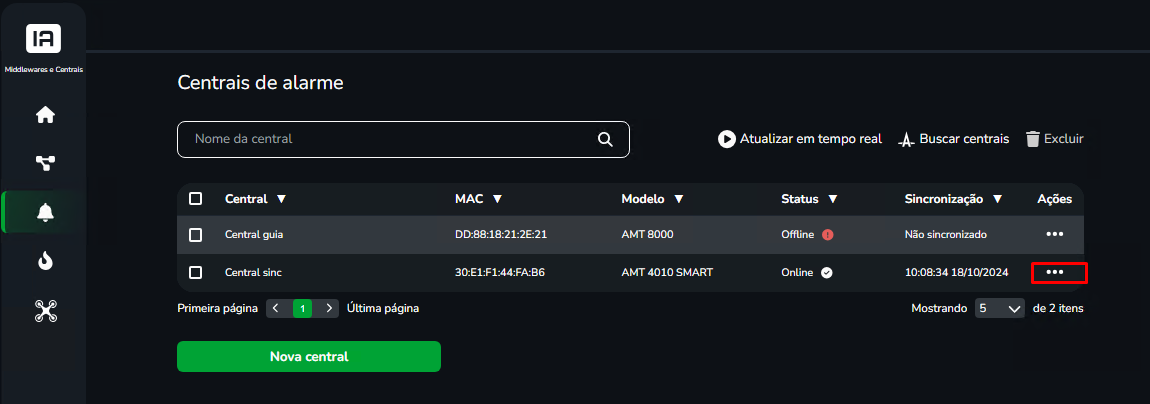Open the items-per-page dropdown showing 5
The image size is (1150, 404).
(x=1000, y=309)
